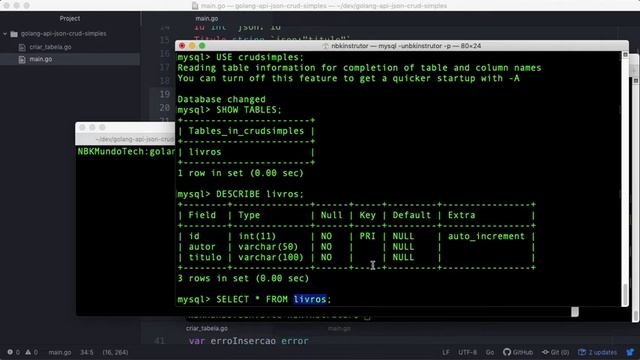Click highlighted word livros in SELECT command

point(310,299)
